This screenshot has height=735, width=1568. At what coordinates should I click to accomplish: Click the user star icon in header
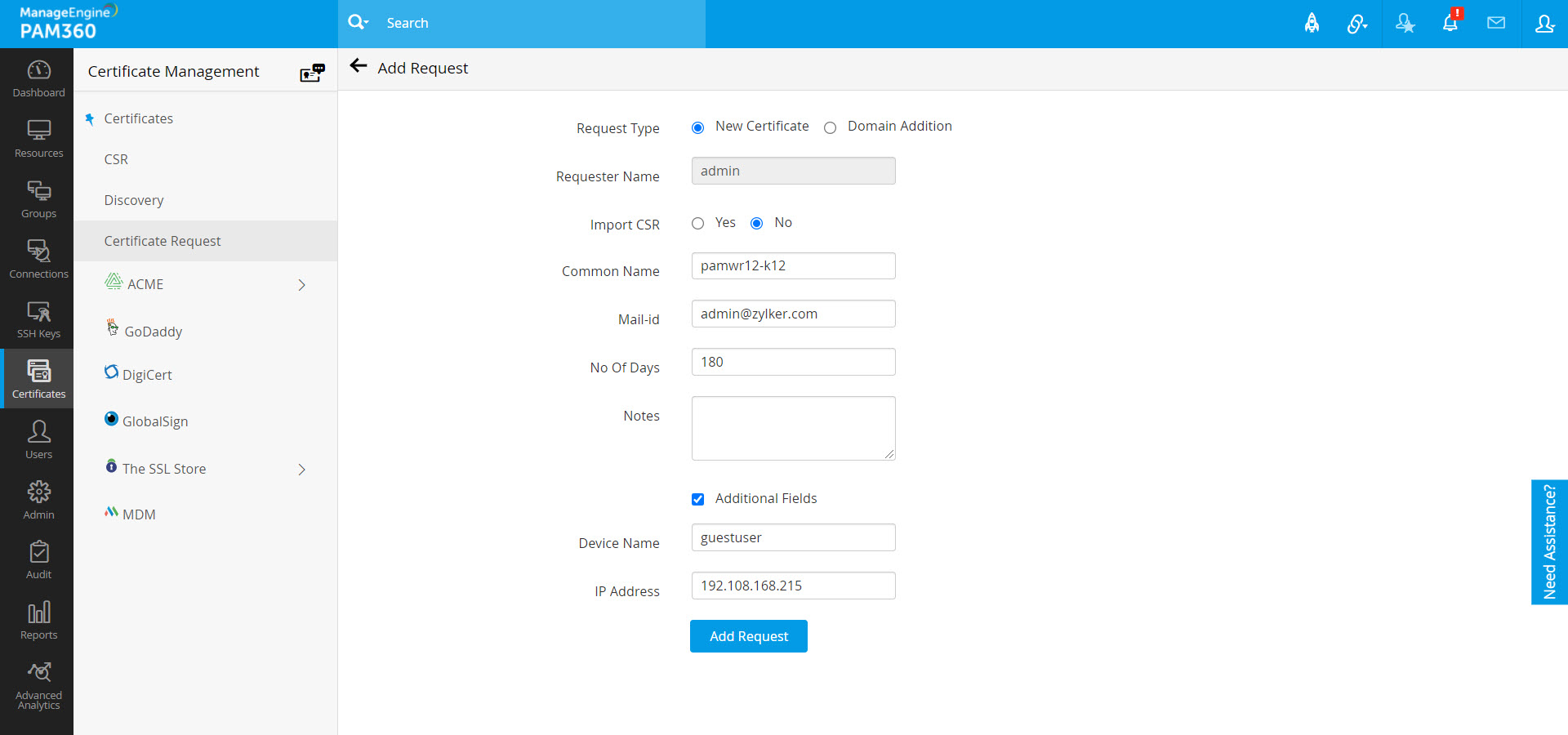click(x=1405, y=23)
